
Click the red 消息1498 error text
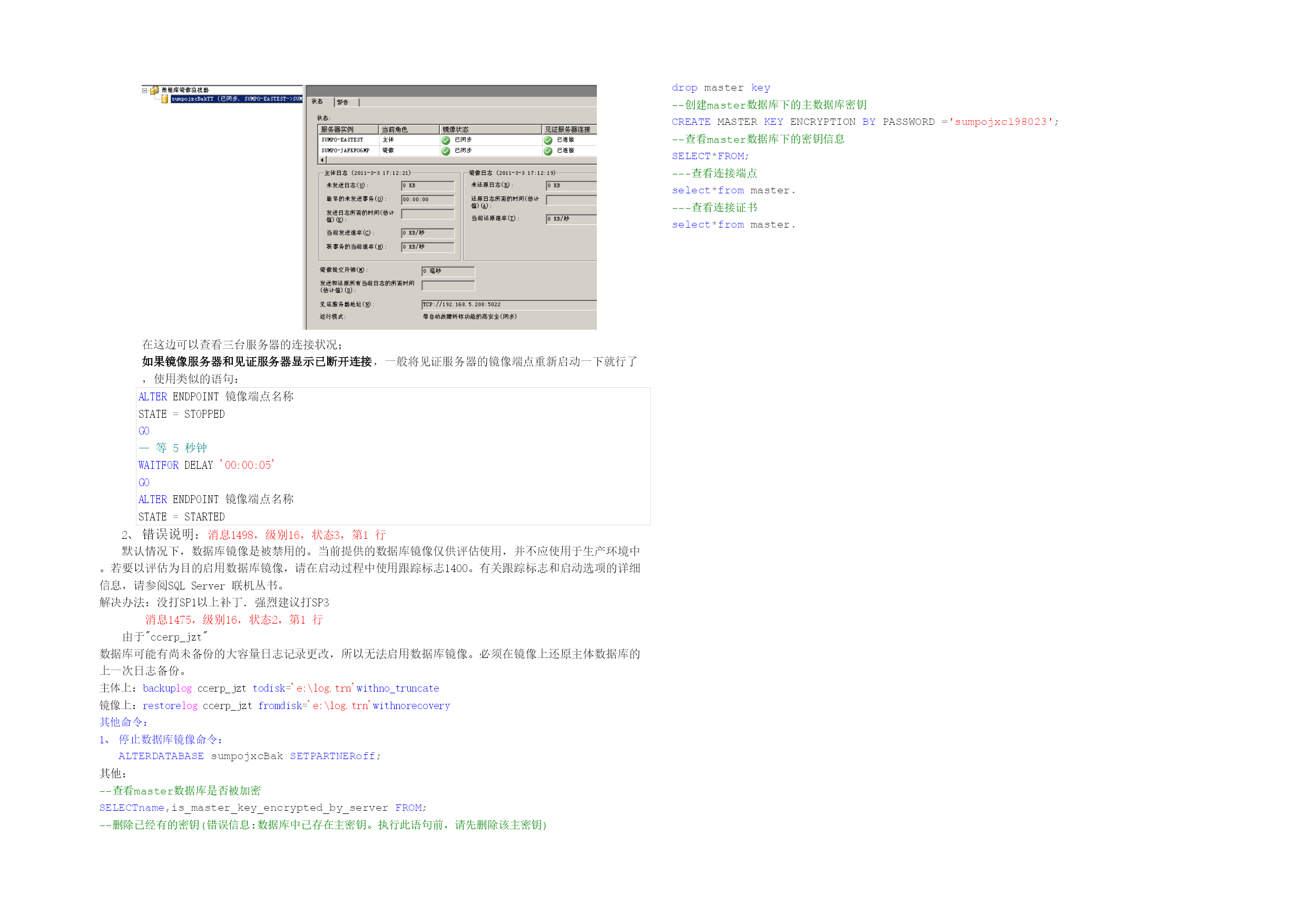[297, 535]
